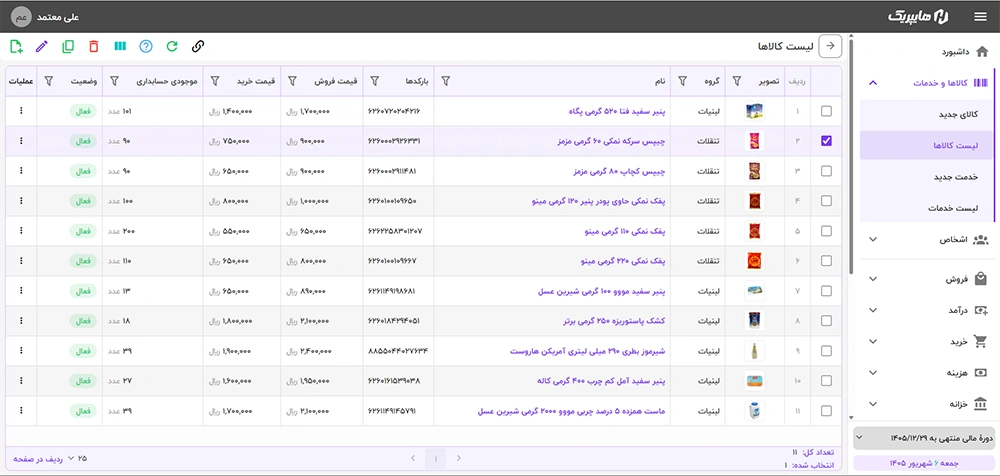The width and height of the screenshot is (1000, 476).
Task: Check the box for پفک نمکی حاوی پودر پنیر row
Action: tap(827, 201)
